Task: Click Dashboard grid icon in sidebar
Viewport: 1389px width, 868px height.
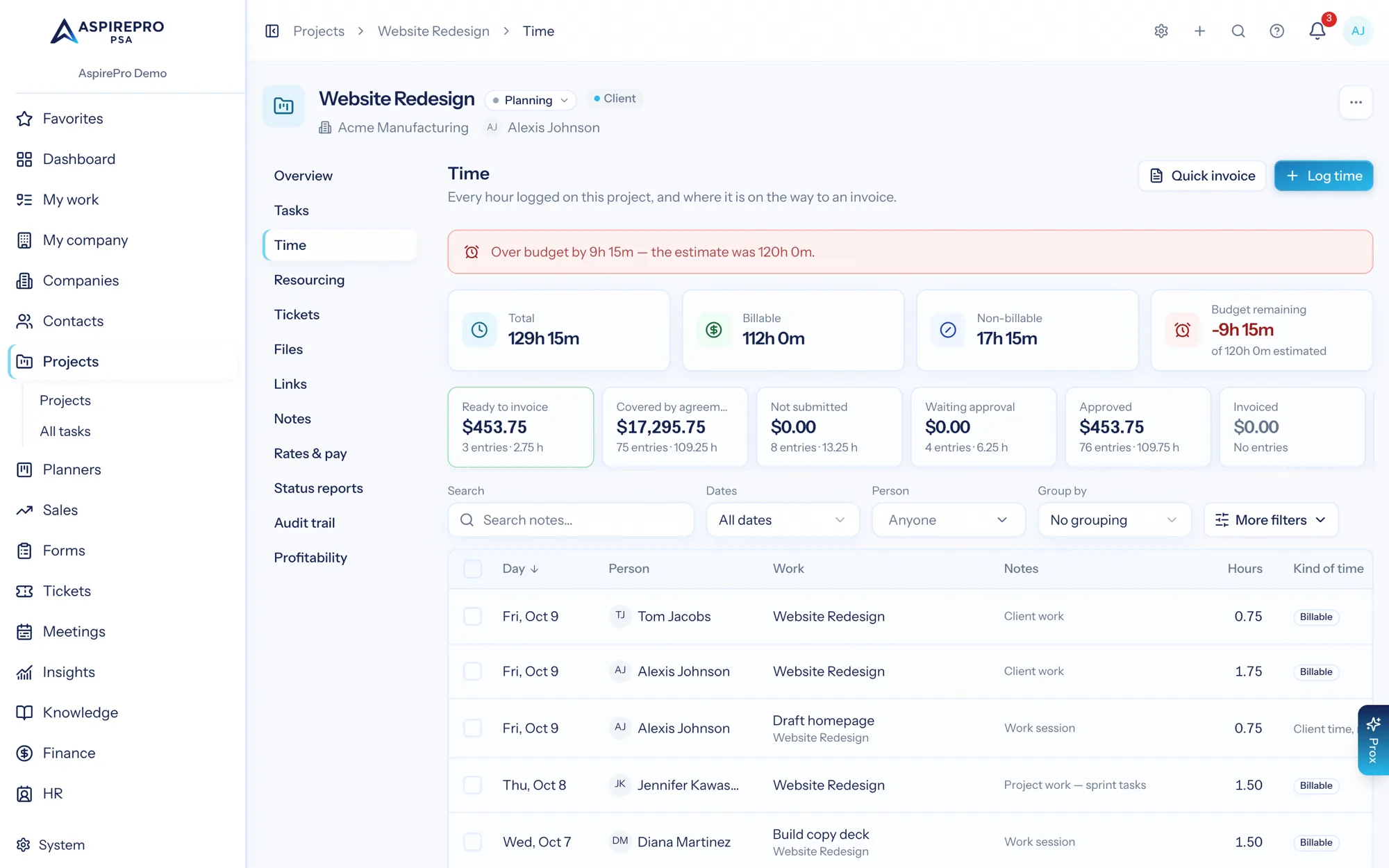Action: coord(24,159)
